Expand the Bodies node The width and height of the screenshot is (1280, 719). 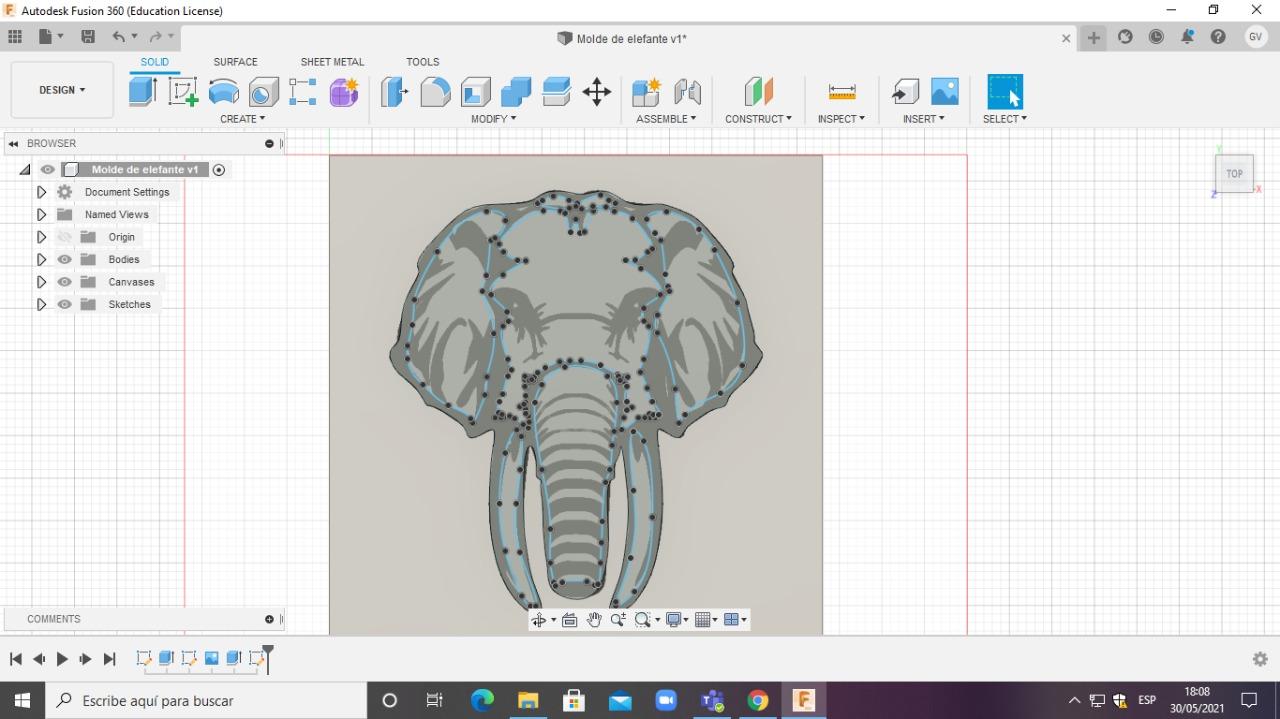(x=41, y=259)
